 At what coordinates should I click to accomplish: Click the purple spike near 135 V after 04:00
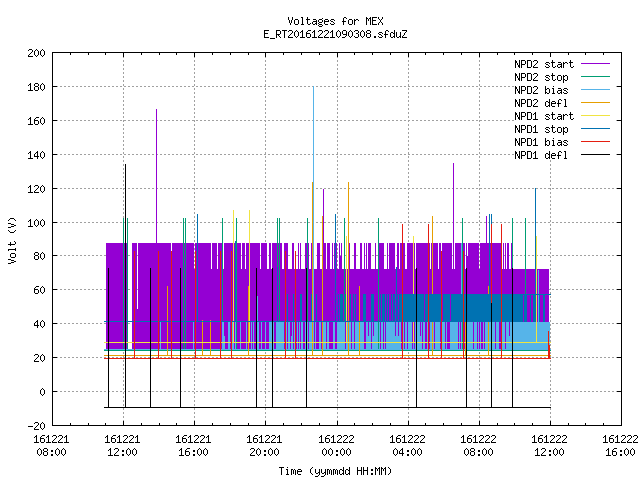click(x=453, y=203)
